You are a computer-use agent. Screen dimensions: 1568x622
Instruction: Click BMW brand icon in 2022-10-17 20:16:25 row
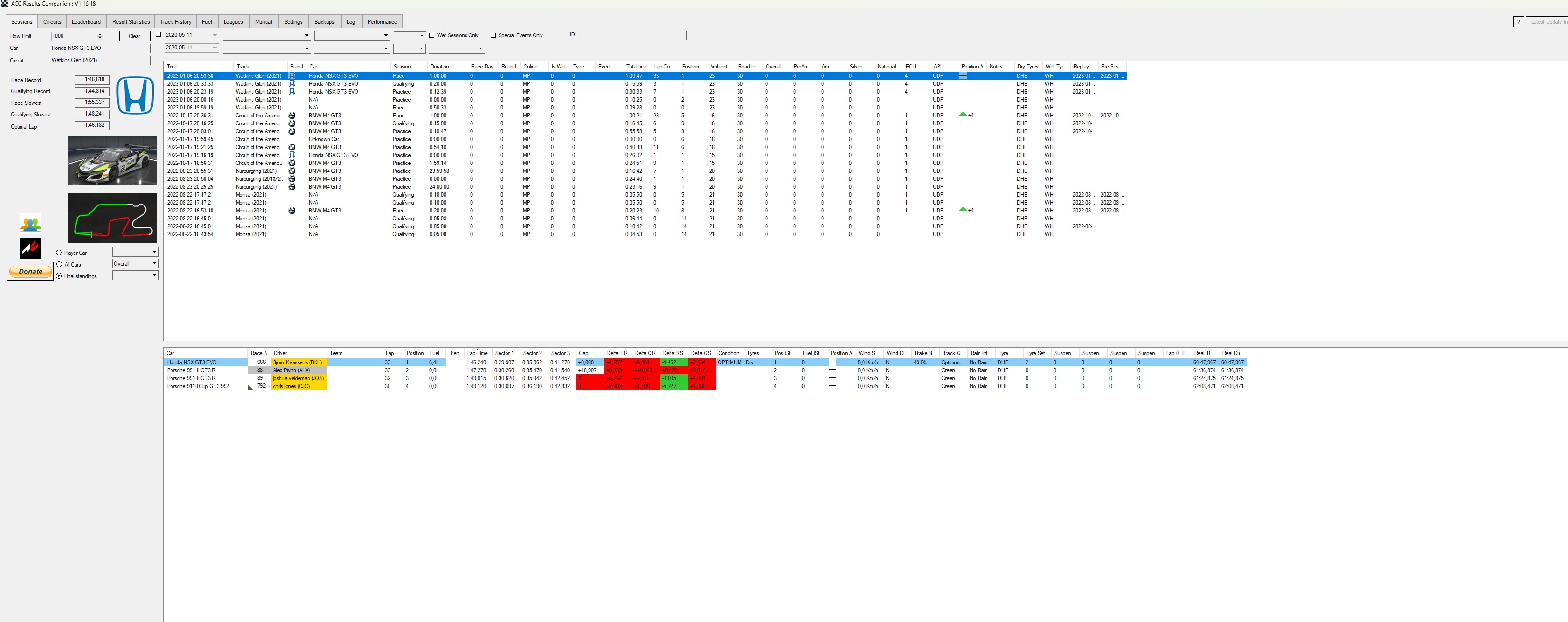292,123
